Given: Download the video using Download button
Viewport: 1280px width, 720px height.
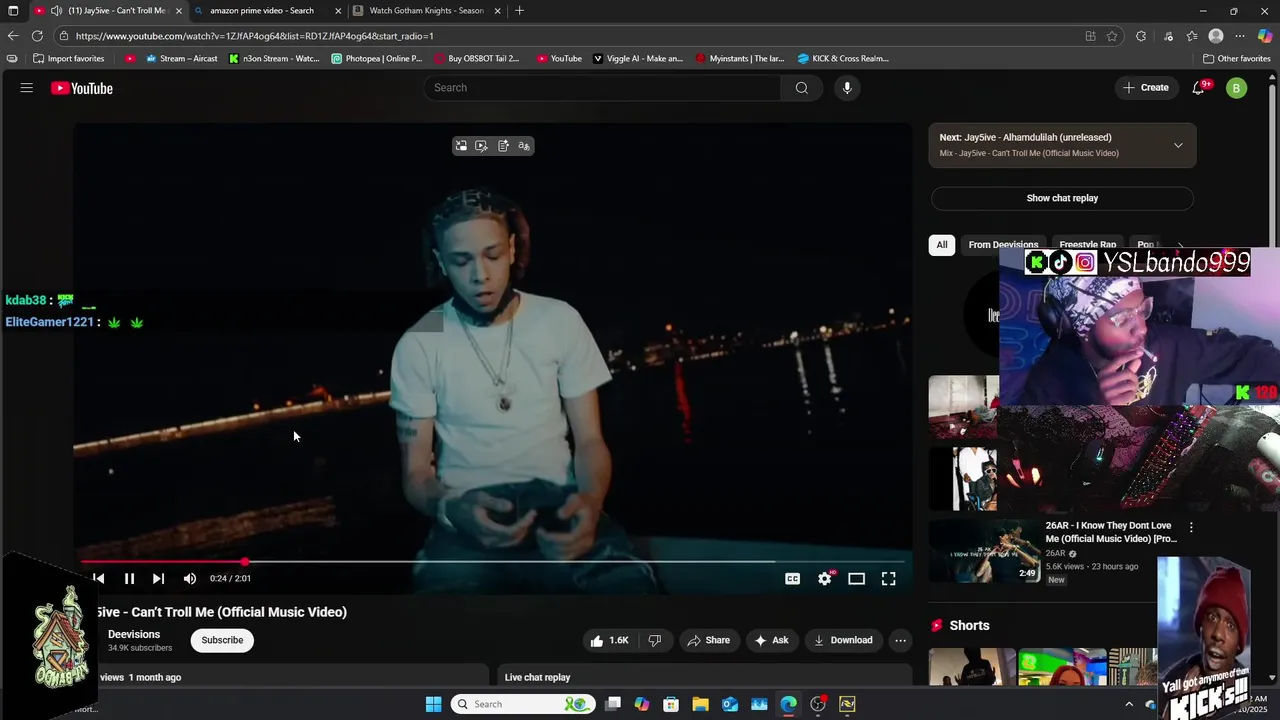Looking at the screenshot, I should tap(843, 640).
